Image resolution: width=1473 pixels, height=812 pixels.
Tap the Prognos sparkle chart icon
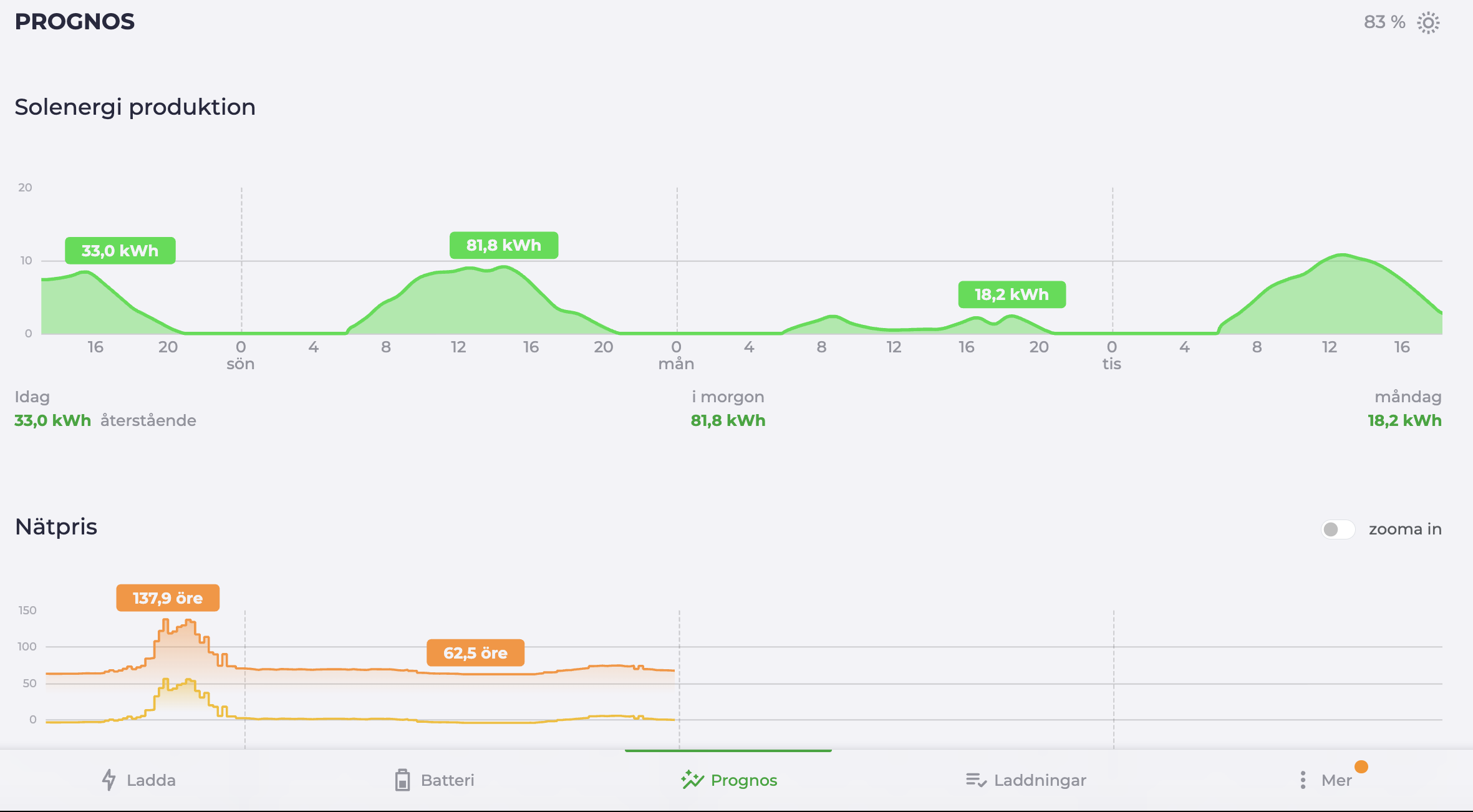click(x=692, y=780)
